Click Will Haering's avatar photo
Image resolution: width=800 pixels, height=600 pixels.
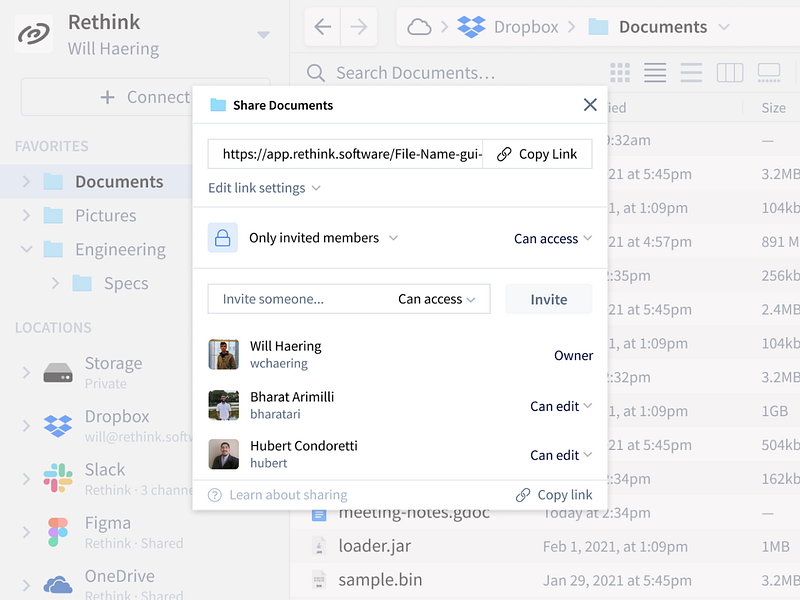tap(223, 354)
